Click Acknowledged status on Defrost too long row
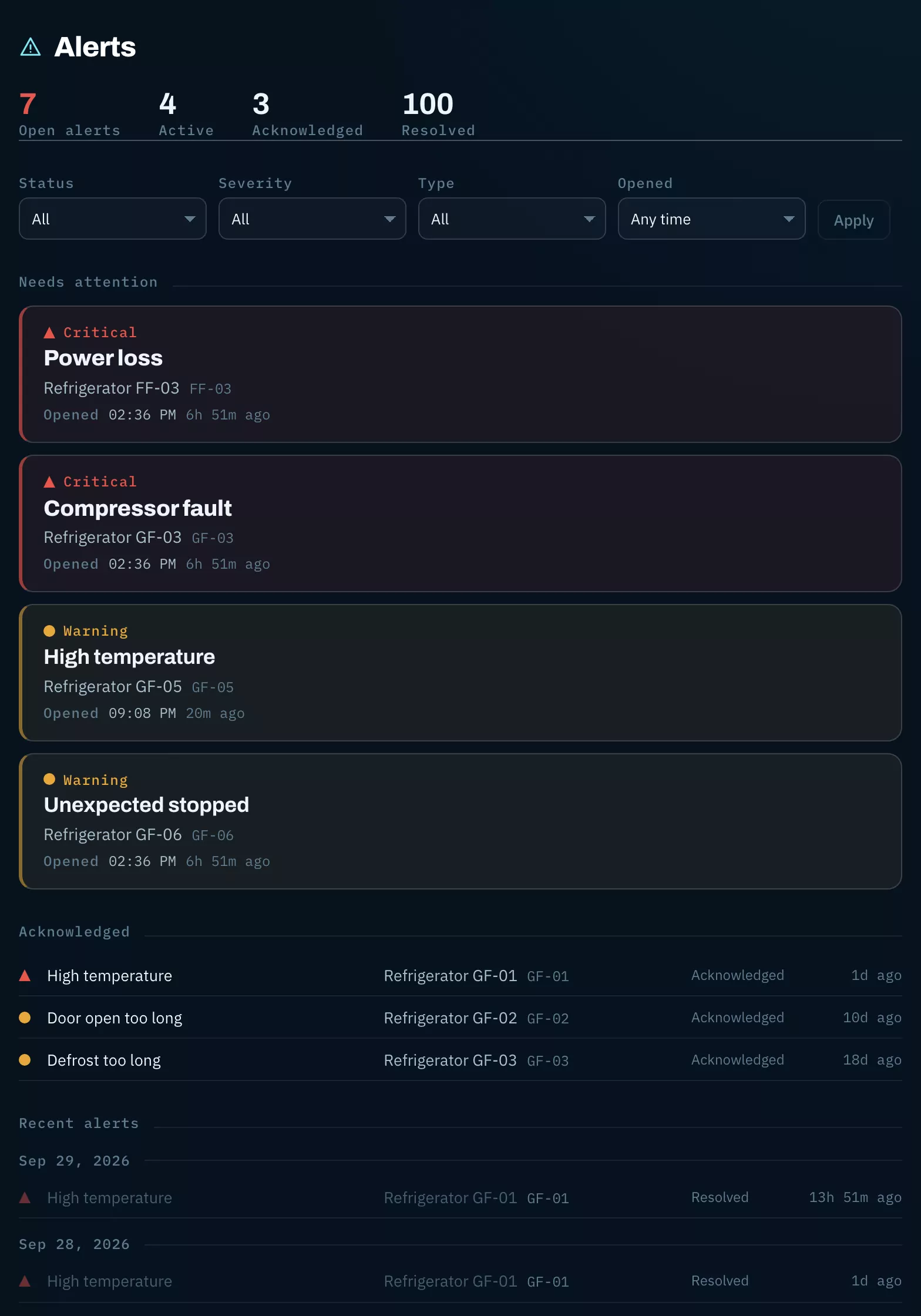 pyautogui.click(x=738, y=1060)
